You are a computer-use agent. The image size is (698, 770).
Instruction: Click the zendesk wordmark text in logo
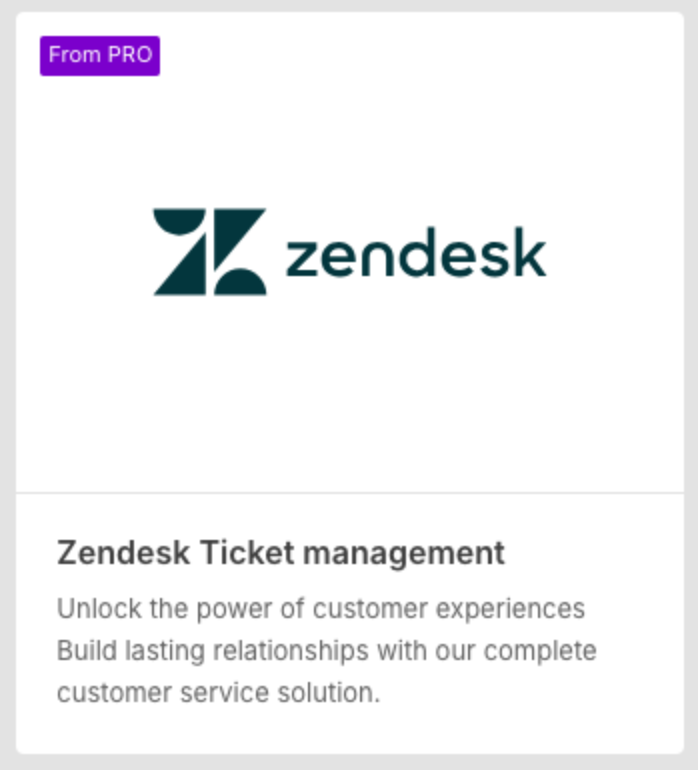pos(416,252)
